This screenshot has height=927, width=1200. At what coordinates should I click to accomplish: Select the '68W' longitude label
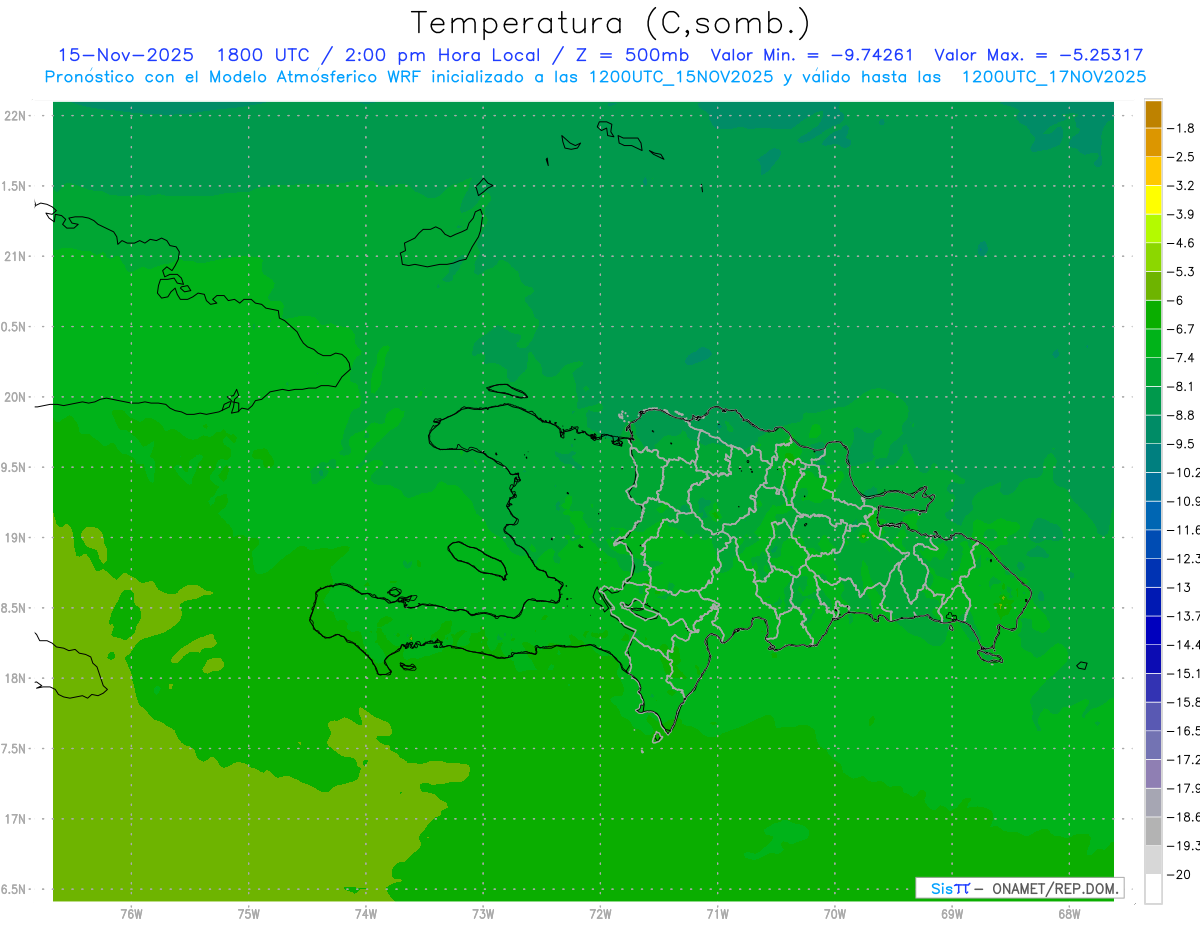click(1069, 914)
